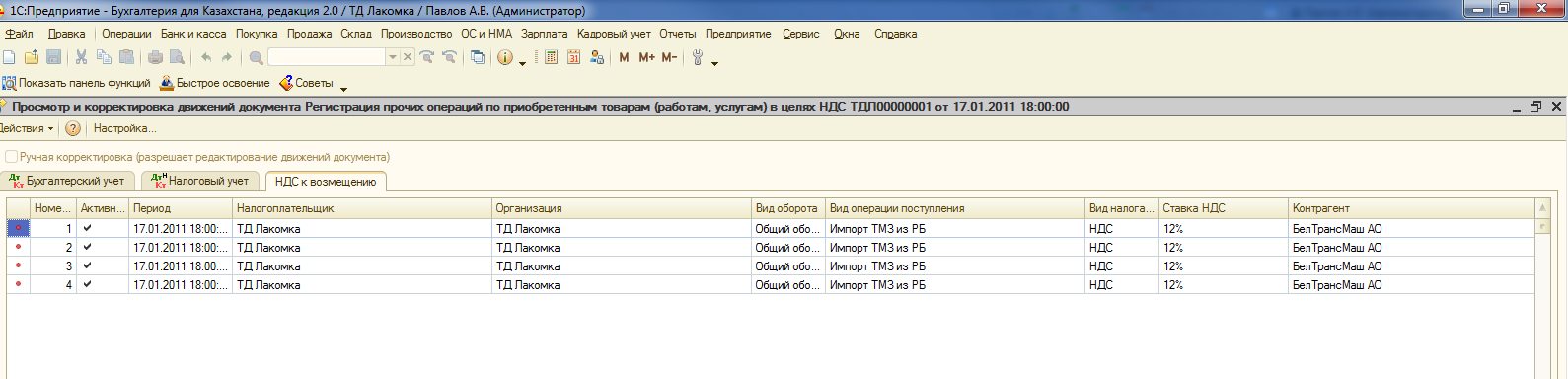
Task: Expand the search field dropdown arrow
Action: tap(393, 57)
